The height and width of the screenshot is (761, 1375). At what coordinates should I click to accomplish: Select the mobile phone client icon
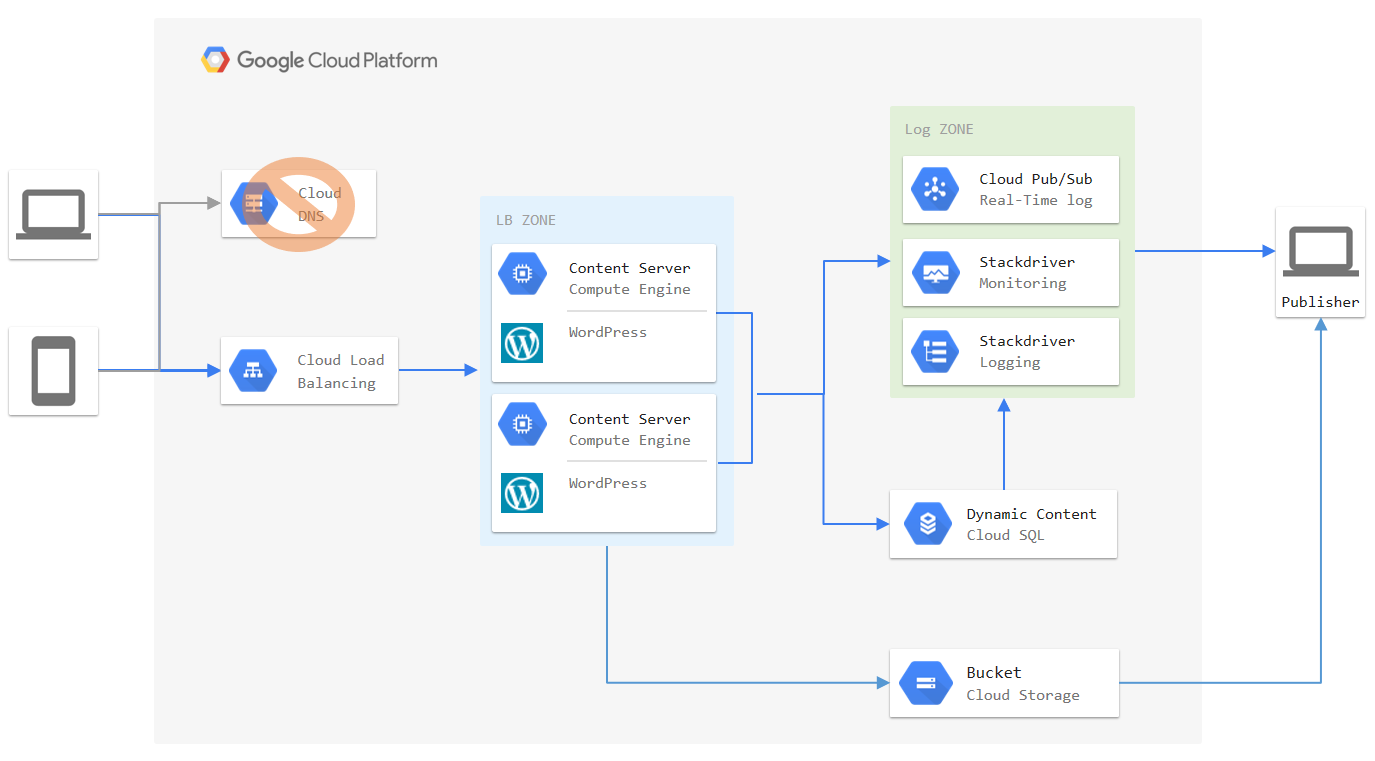click(x=53, y=371)
